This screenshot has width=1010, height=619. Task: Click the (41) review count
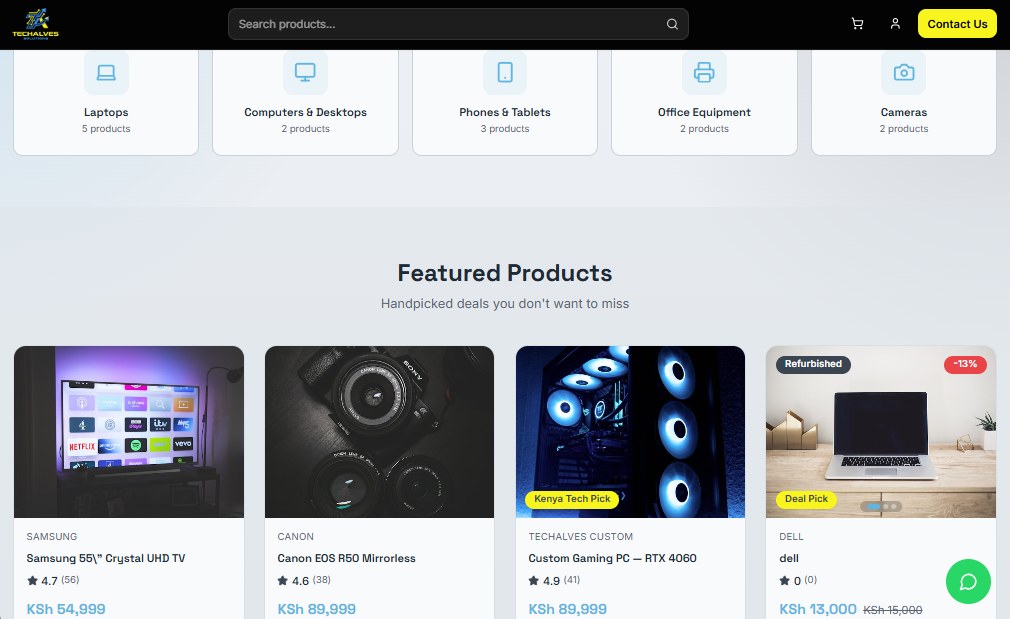tap(572, 580)
